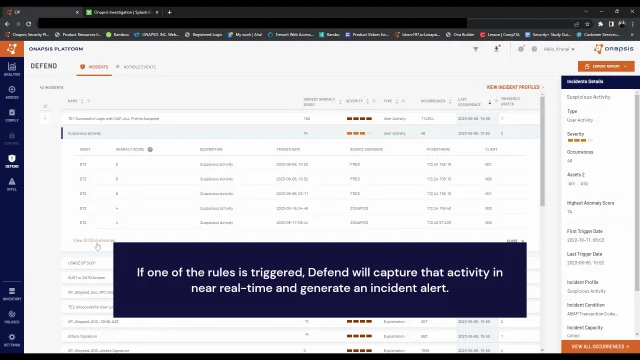Click the Incidents Details panel header
Viewport: 640px width, 360px height.
coord(600,82)
